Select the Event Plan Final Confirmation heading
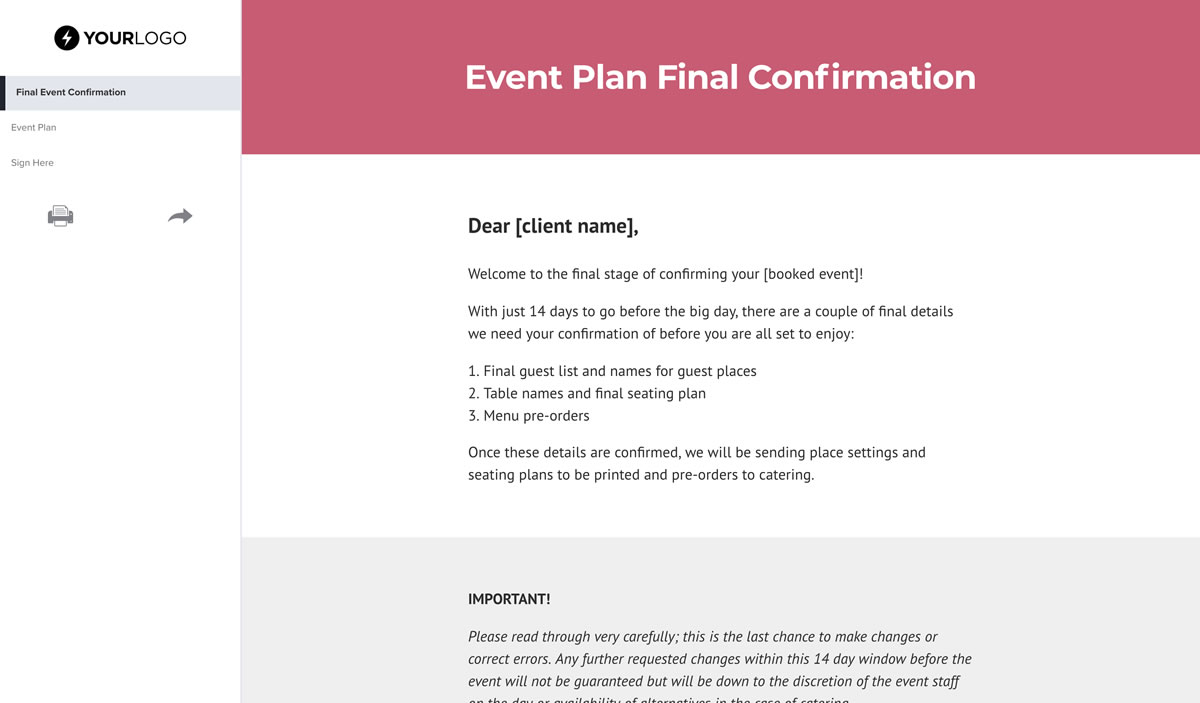 (720, 77)
